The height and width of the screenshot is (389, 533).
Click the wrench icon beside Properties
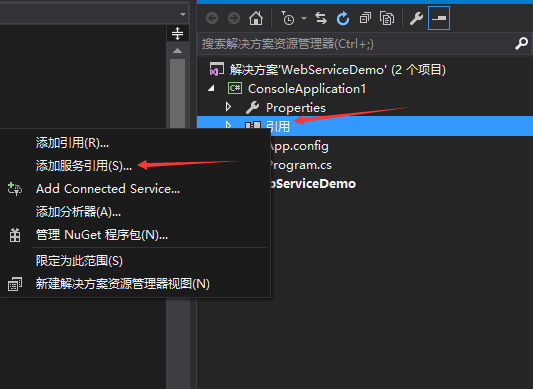[253, 107]
